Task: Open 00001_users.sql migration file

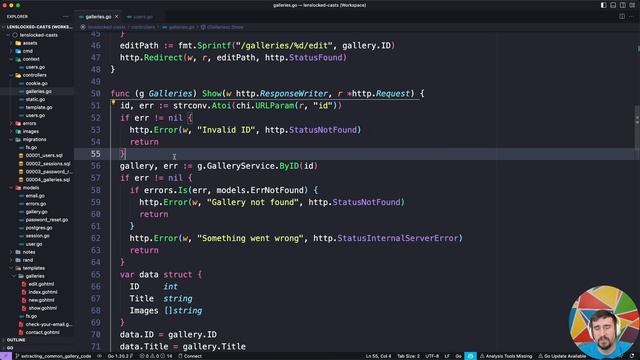Action: pyautogui.click(x=37, y=156)
